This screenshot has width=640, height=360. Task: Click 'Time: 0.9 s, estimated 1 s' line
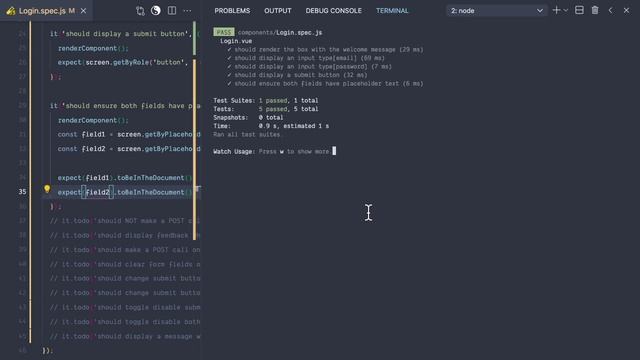[x=271, y=126]
